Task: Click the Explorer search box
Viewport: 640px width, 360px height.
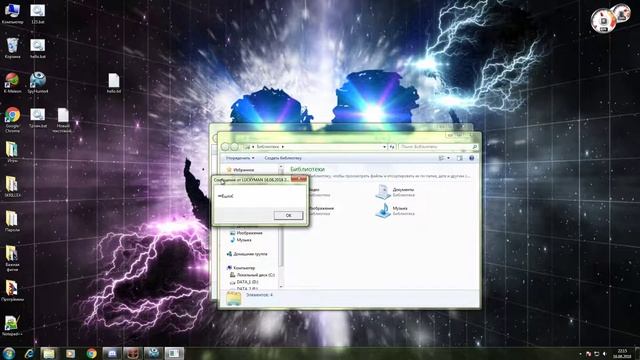Action: 438,147
